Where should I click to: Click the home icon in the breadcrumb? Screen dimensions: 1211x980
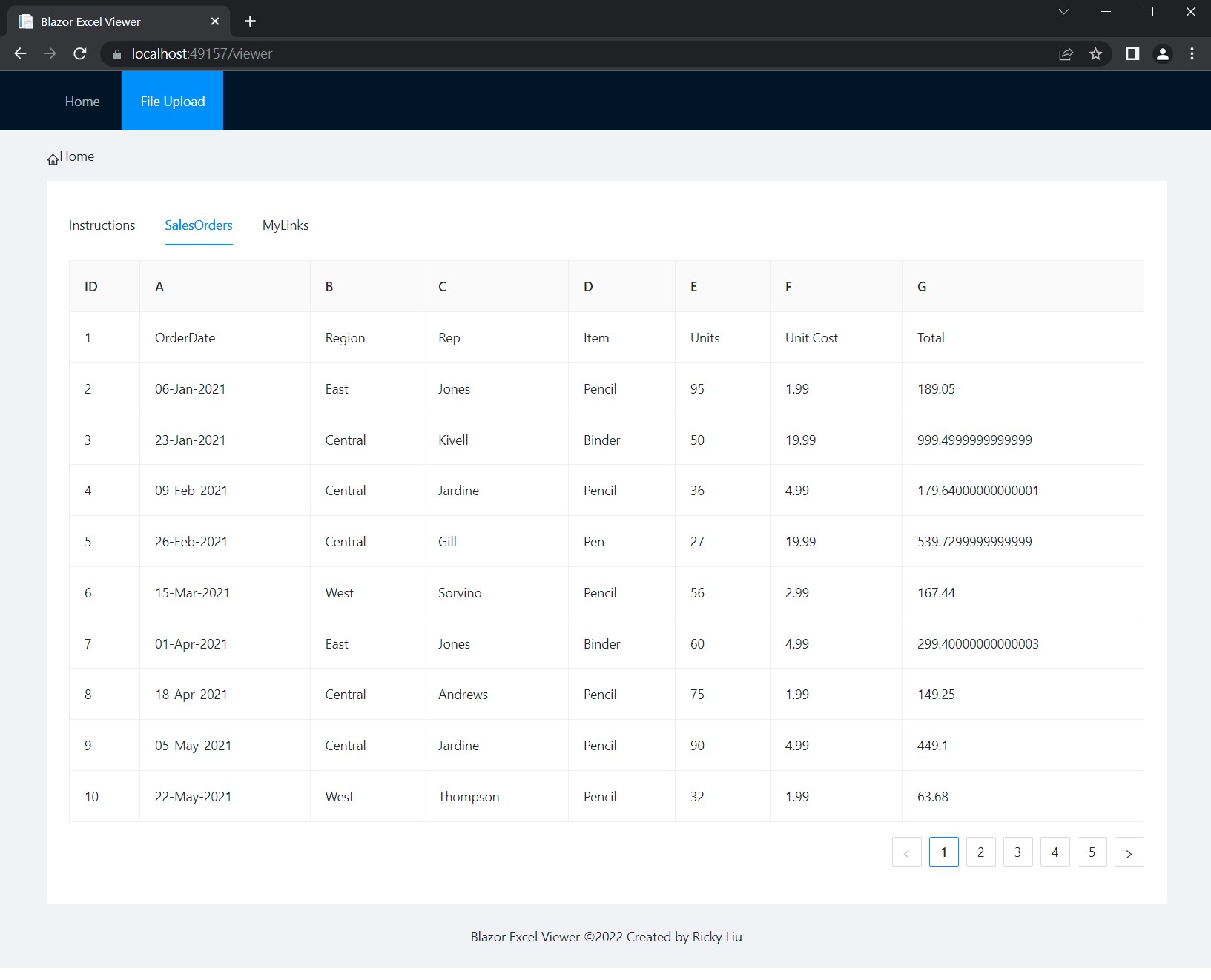point(53,159)
